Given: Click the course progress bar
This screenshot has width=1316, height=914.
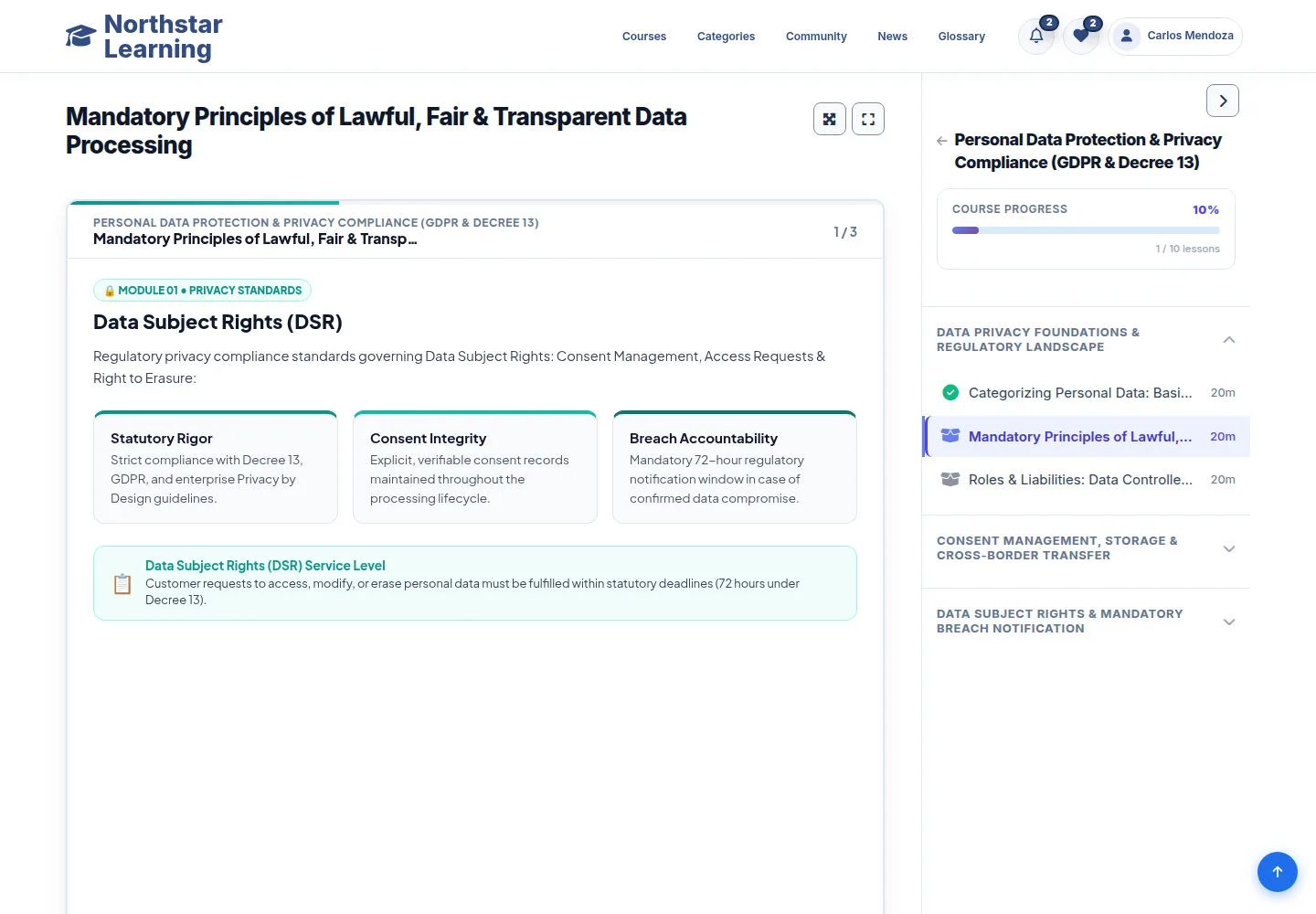Looking at the screenshot, I should tap(1086, 230).
